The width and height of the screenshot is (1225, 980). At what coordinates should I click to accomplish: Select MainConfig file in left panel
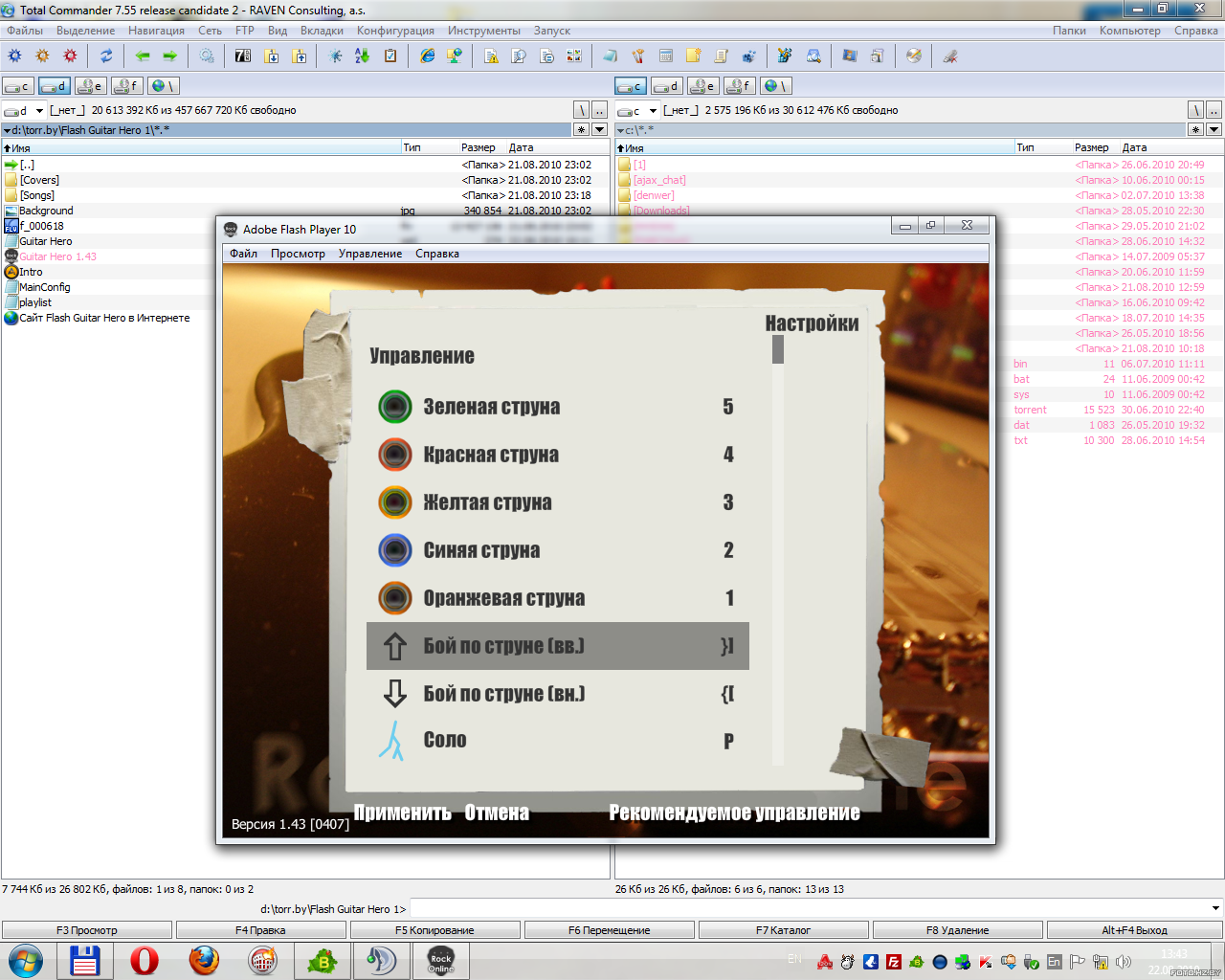coord(44,287)
